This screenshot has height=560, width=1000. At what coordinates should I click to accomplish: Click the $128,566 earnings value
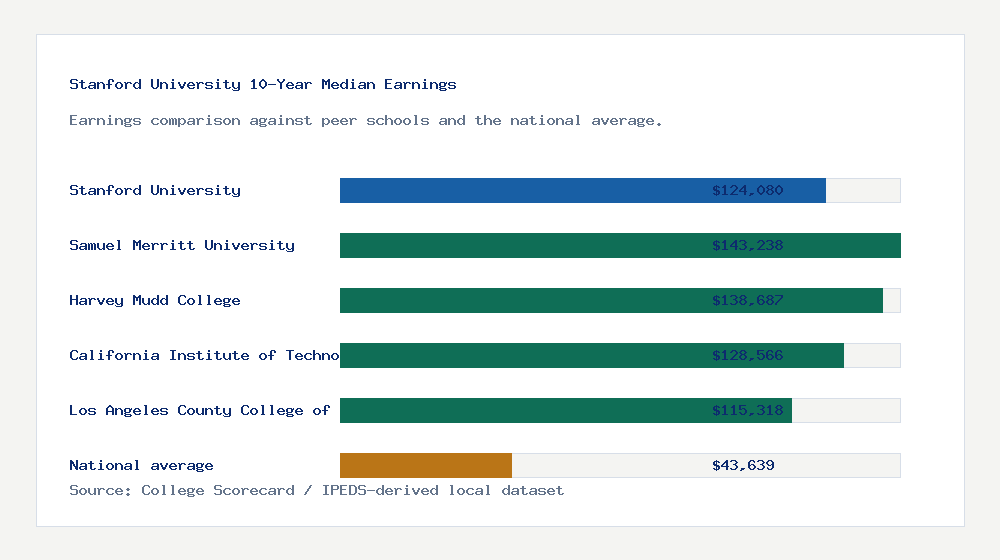[747, 355]
